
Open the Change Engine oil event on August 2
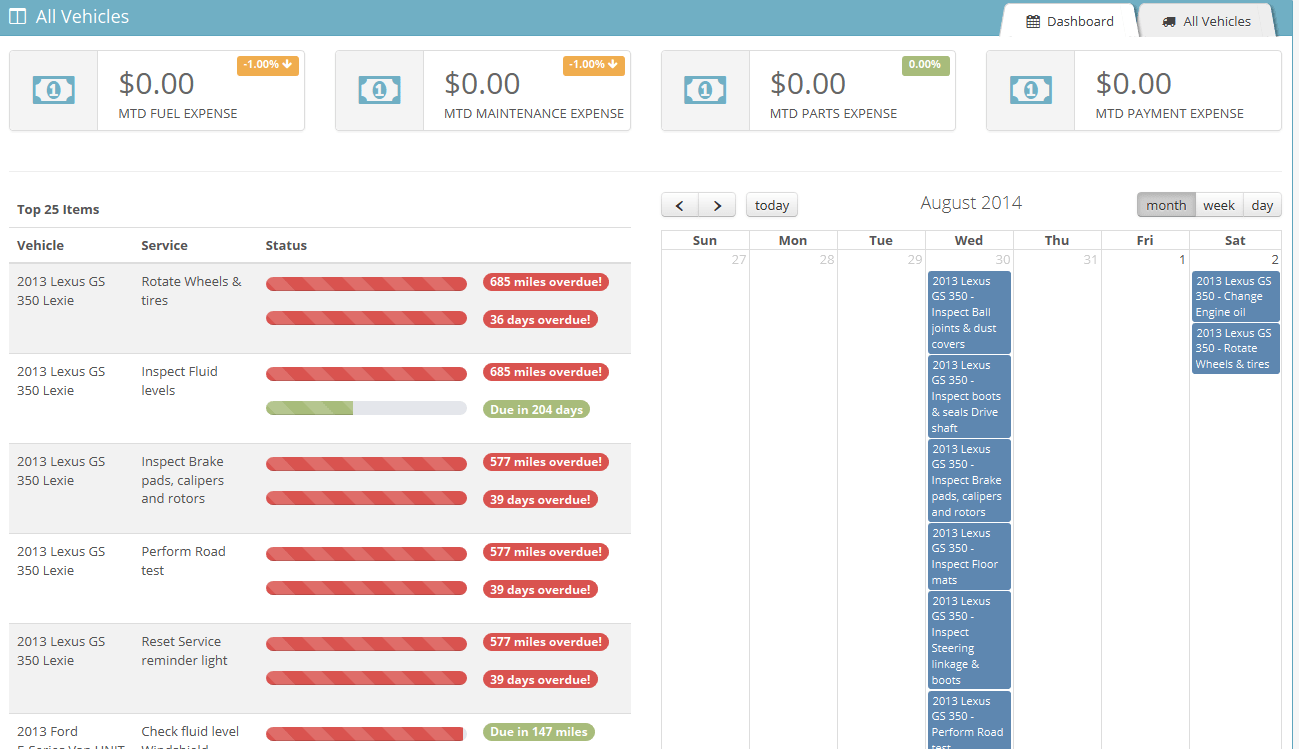pyautogui.click(x=1235, y=296)
